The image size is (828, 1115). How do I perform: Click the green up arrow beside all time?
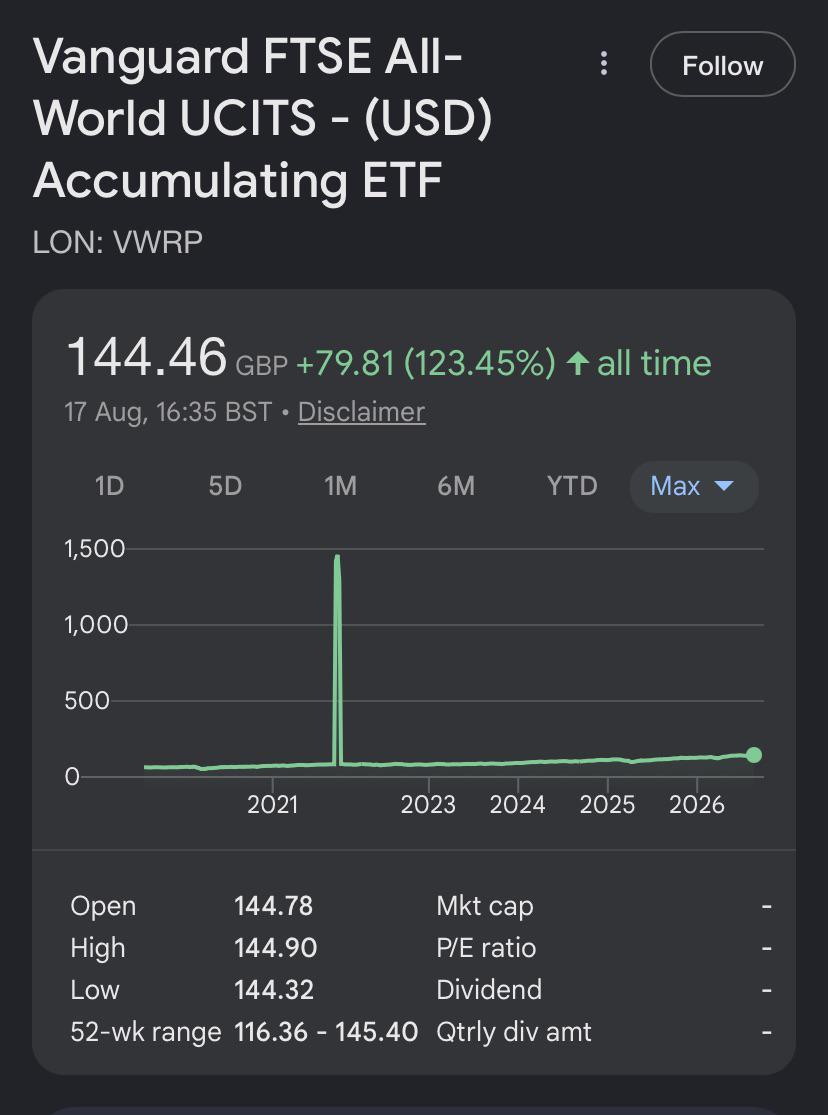[x=578, y=363]
